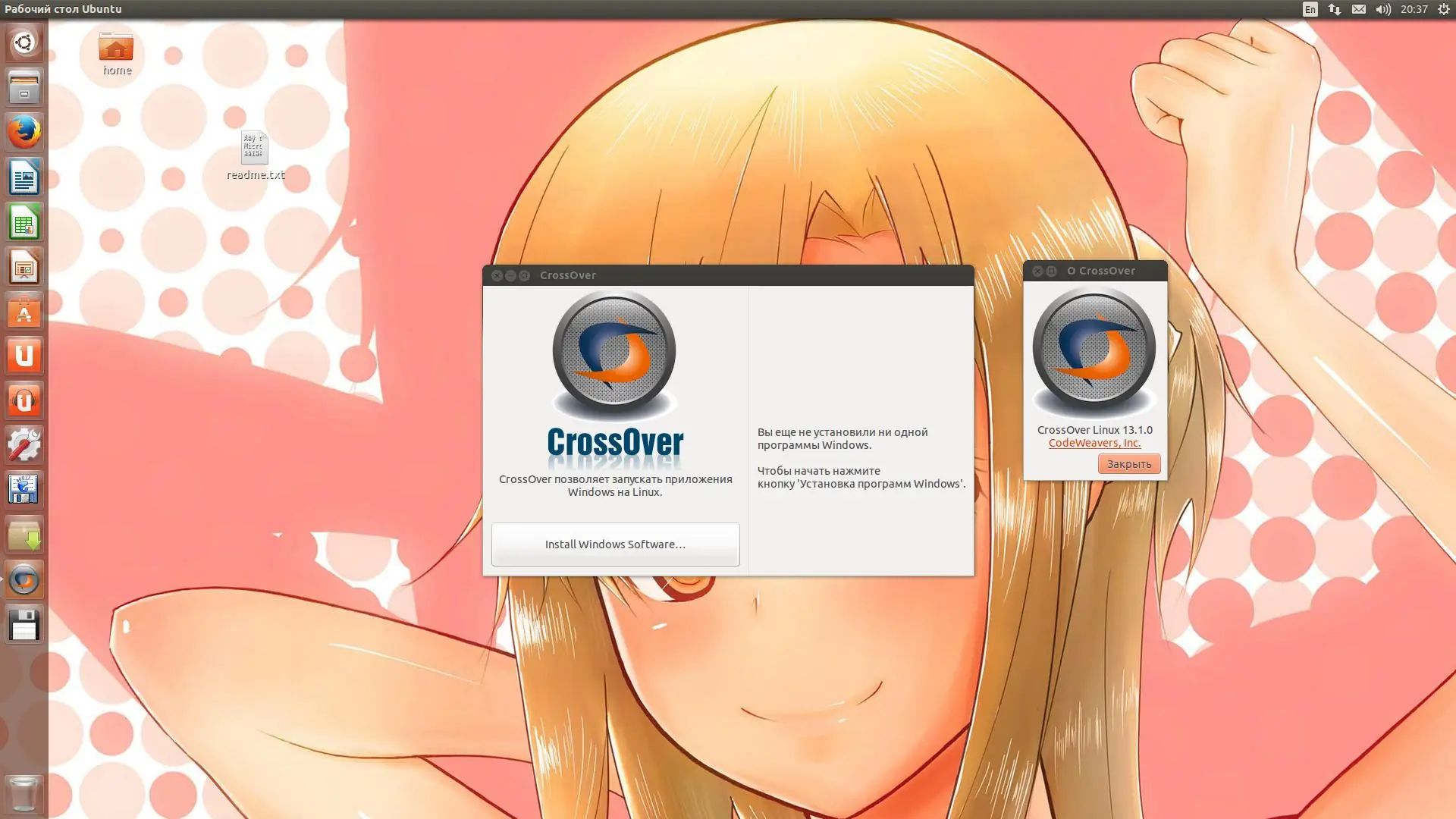Viewport: 1456px width, 819px height.
Task: Open System Settings wrench and gear icon
Action: click(x=24, y=445)
